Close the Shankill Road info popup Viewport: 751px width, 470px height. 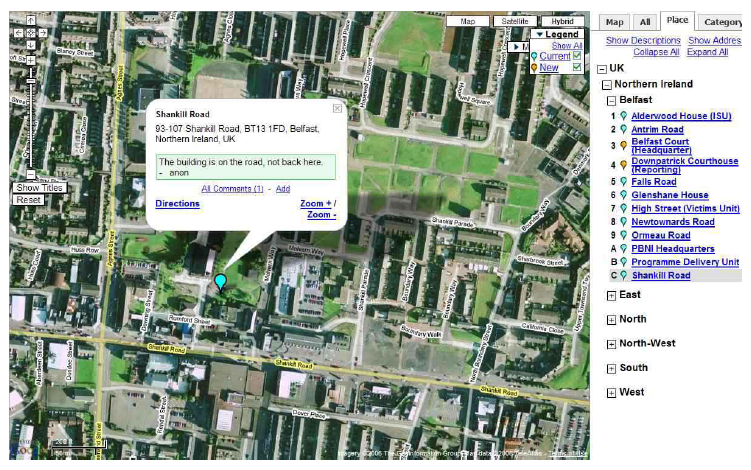tap(337, 108)
